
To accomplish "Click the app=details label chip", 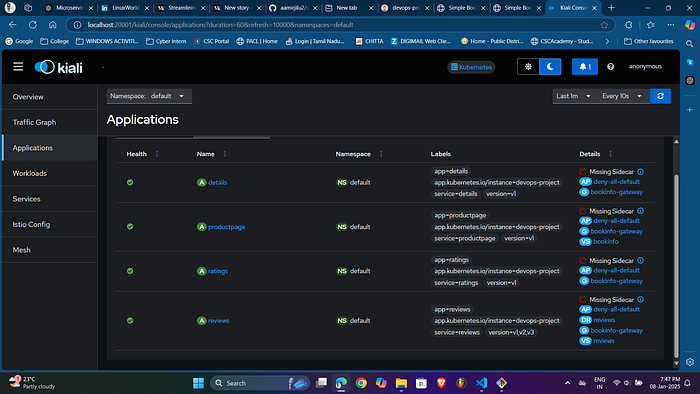I will coord(451,171).
